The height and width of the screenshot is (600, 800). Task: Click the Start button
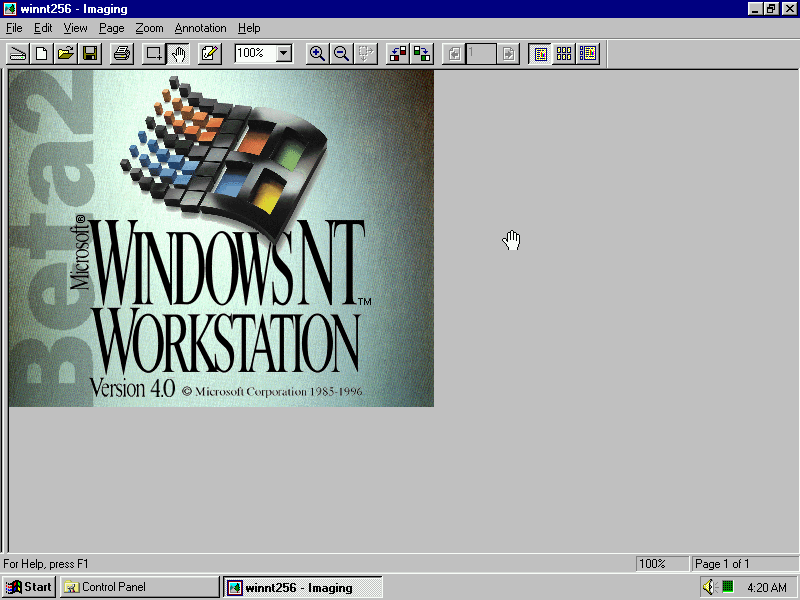(29, 587)
